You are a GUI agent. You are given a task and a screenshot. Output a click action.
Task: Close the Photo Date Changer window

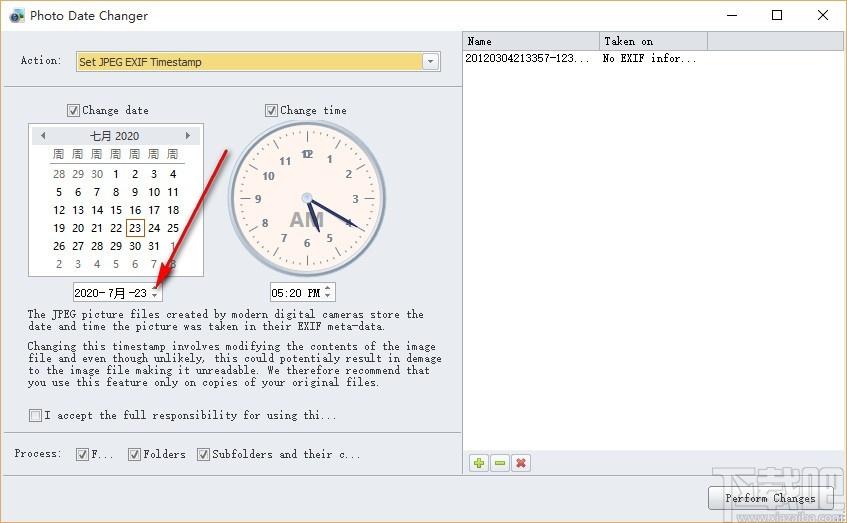(823, 15)
